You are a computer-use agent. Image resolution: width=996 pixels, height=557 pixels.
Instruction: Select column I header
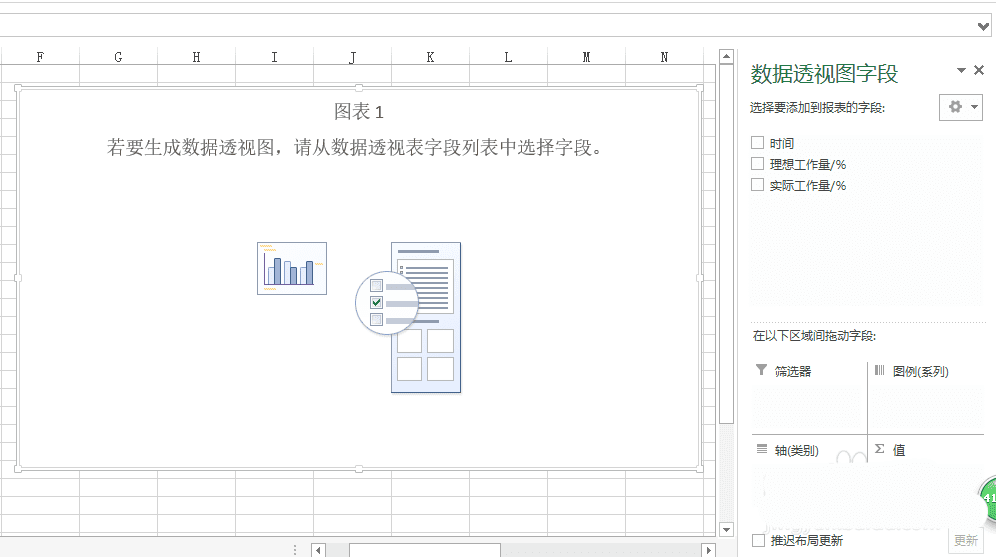(x=274, y=57)
